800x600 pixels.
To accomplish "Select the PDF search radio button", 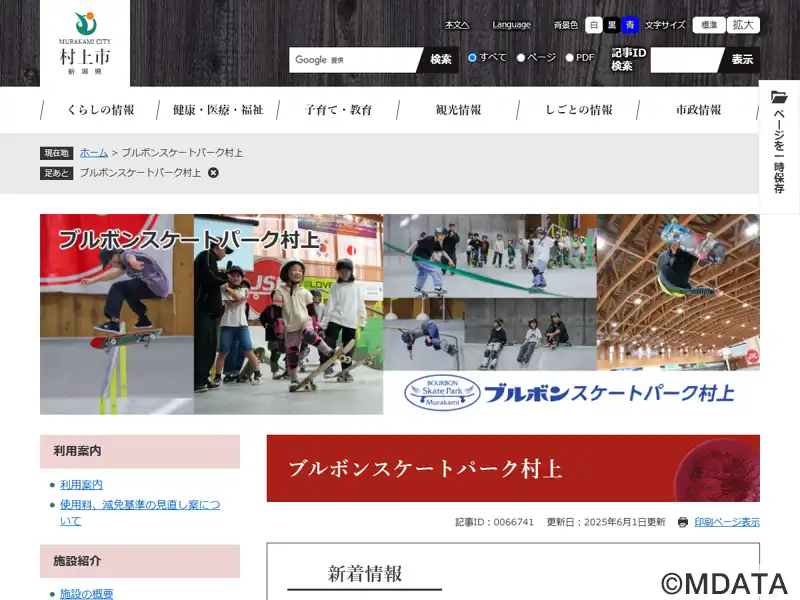I will point(570,58).
